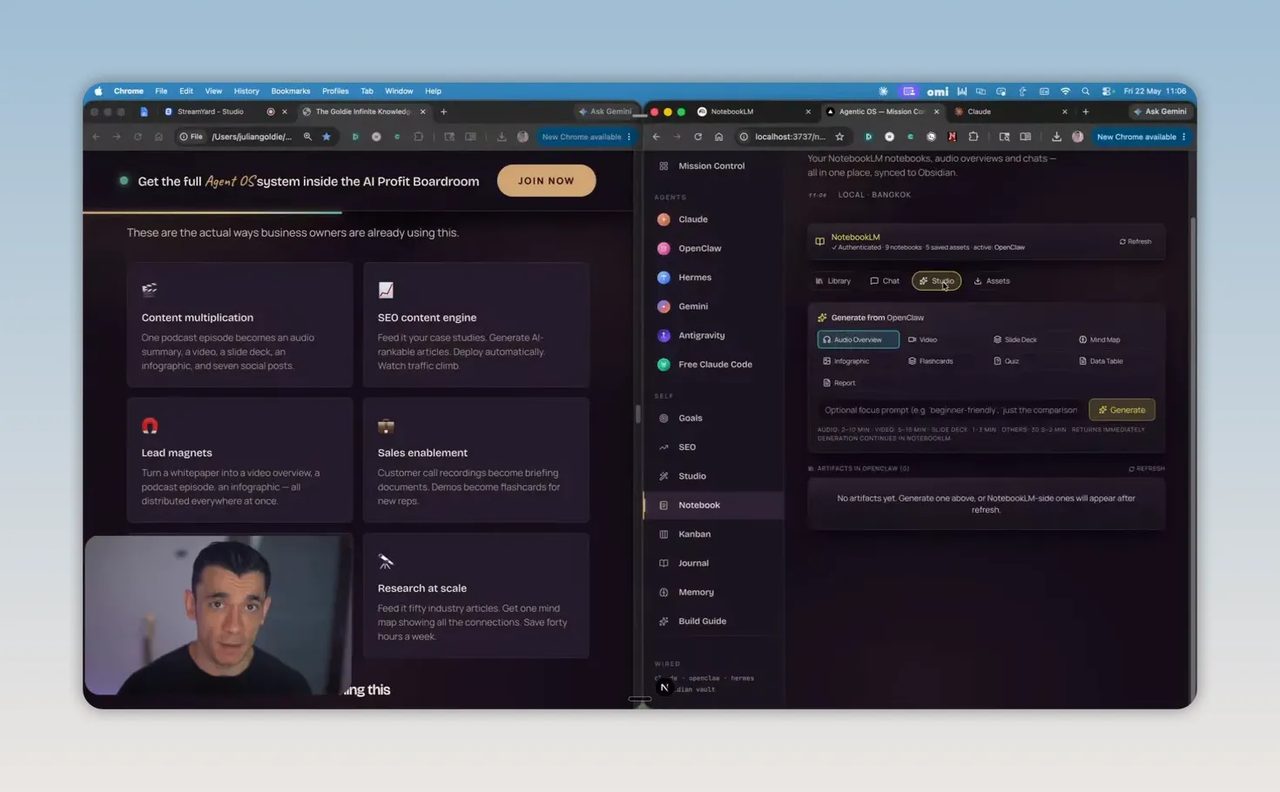Viewport: 1280px width, 792px height.
Task: Switch to the Studio tab
Action: click(936, 281)
